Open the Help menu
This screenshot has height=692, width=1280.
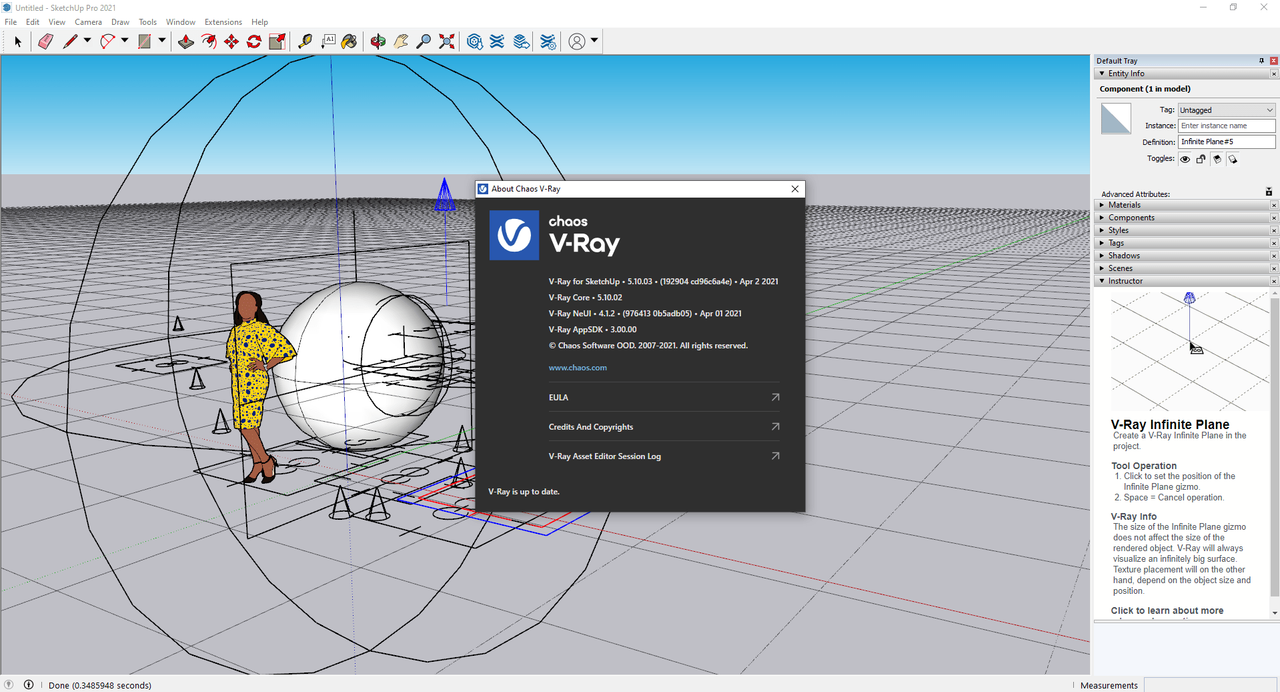[x=260, y=22]
